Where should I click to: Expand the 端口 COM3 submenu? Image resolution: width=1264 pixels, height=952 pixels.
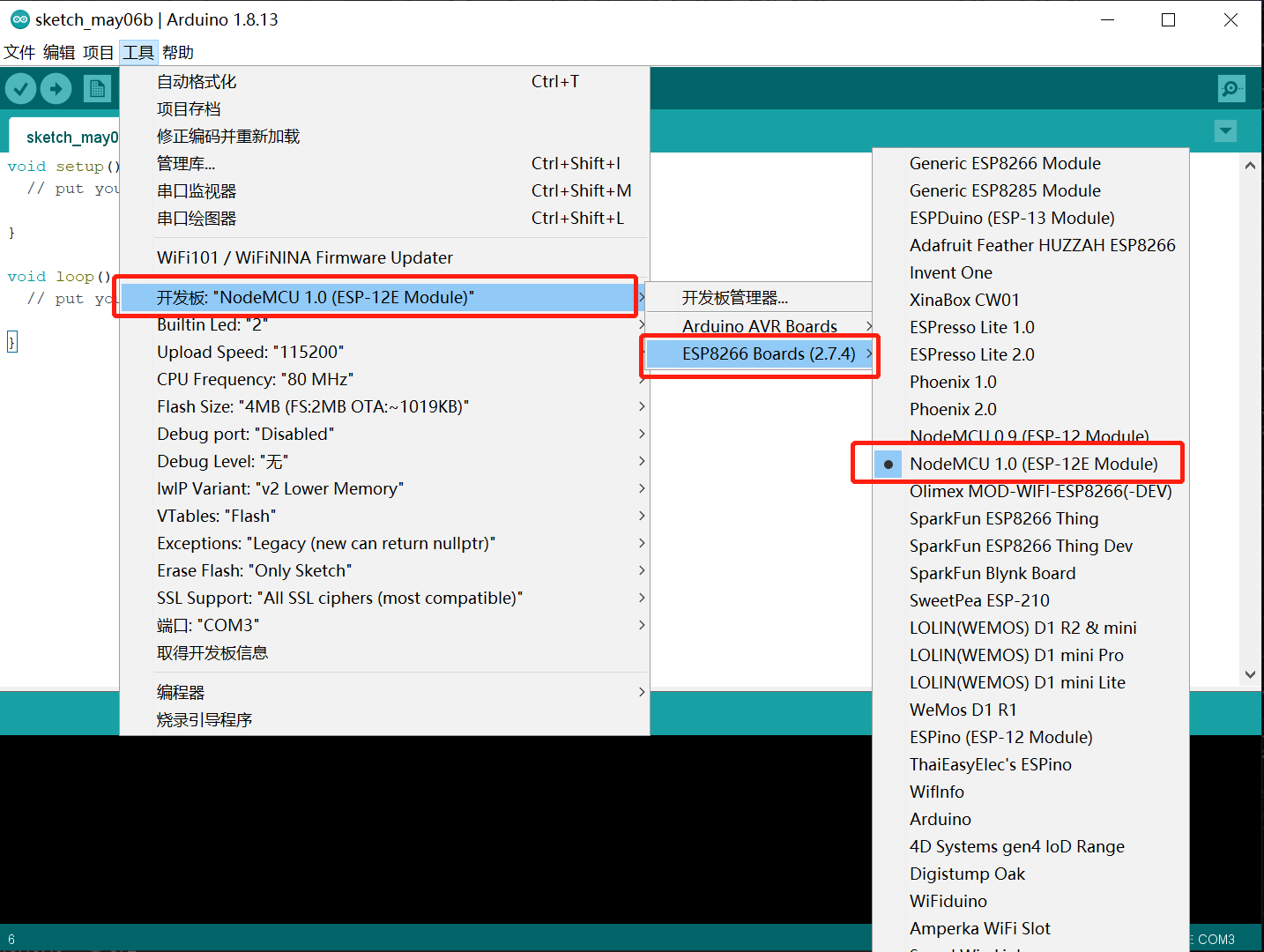click(384, 626)
